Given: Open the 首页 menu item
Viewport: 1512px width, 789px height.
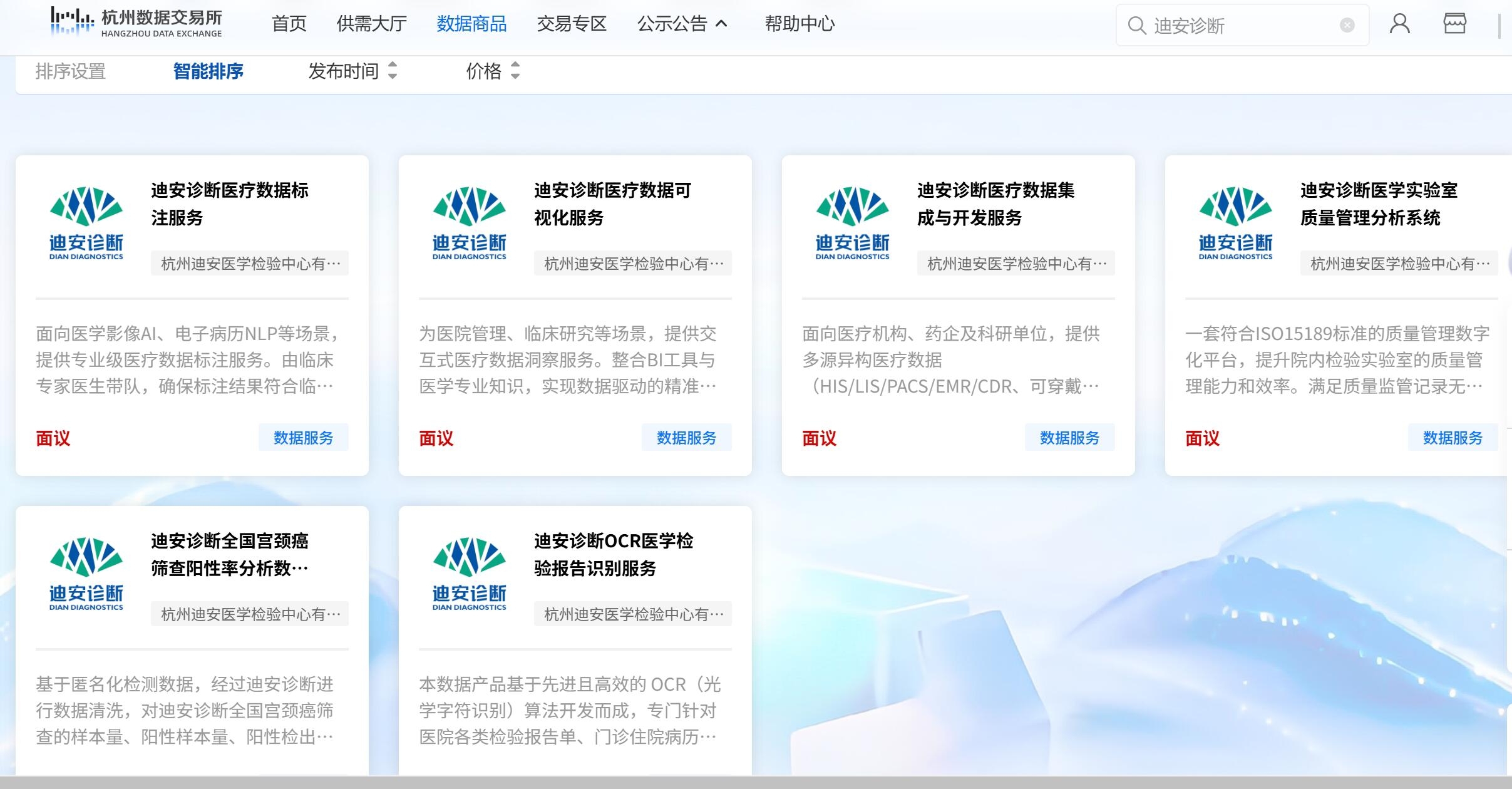Looking at the screenshot, I should pyautogui.click(x=289, y=24).
